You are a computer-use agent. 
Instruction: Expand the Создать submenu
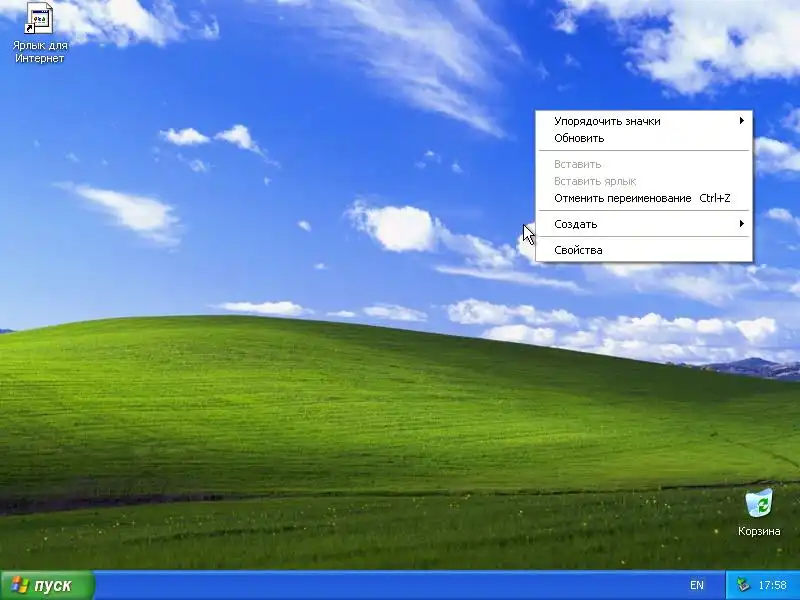(x=644, y=224)
